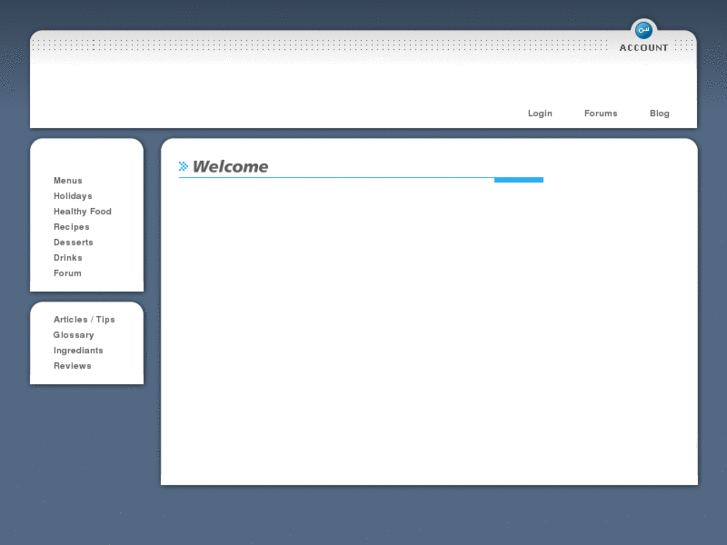Open Articles / Tips section
This screenshot has width=727, height=545.
(x=84, y=320)
